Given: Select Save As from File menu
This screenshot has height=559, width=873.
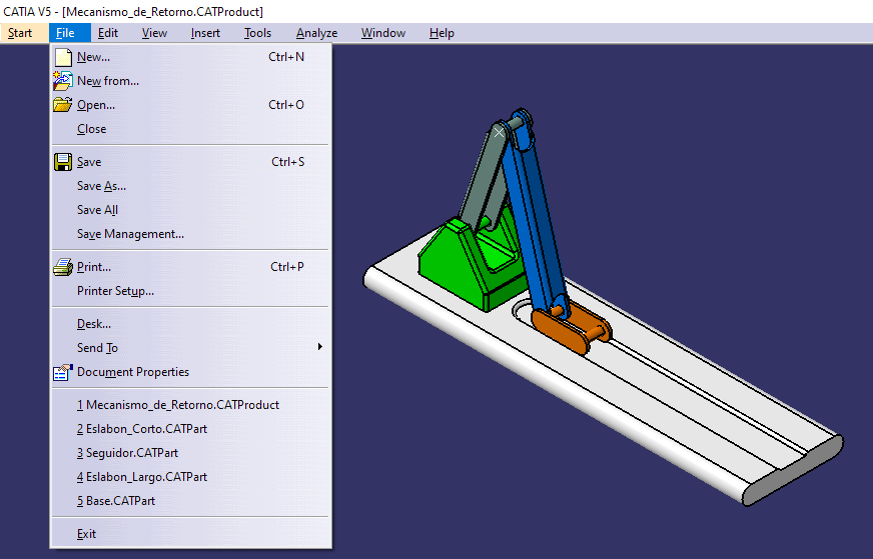Looking at the screenshot, I should click(101, 186).
